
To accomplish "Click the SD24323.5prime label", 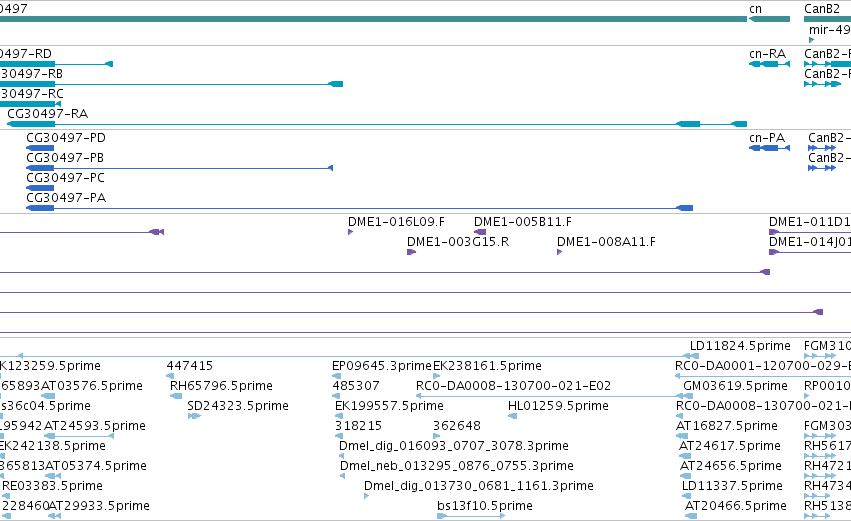I will [238, 406].
